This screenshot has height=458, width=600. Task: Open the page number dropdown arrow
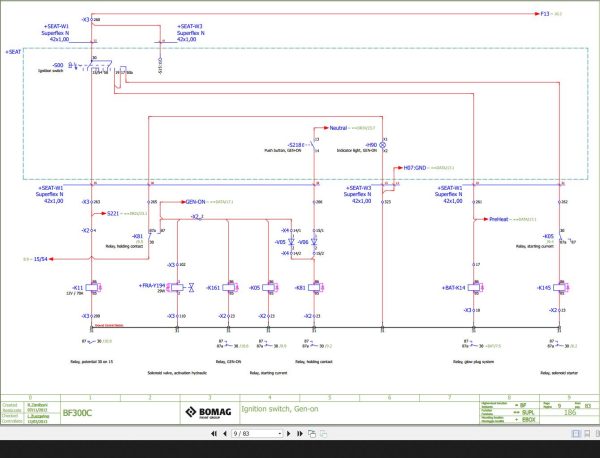(280, 434)
